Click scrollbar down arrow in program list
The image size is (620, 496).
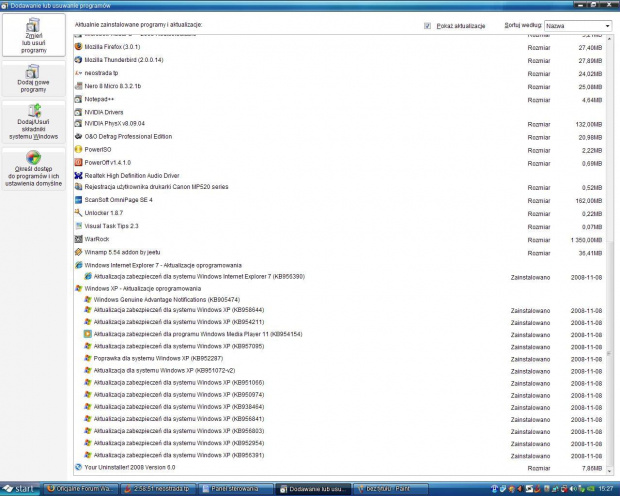point(609,471)
